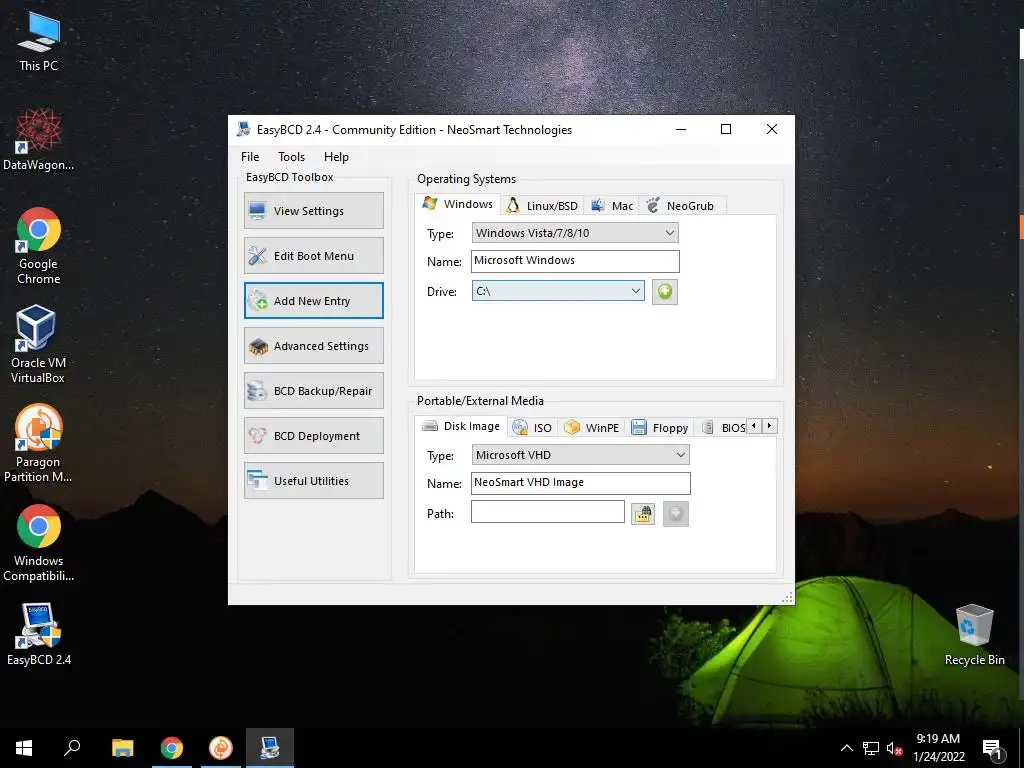
Task: Switch to the Mac tab
Action: coord(613,206)
